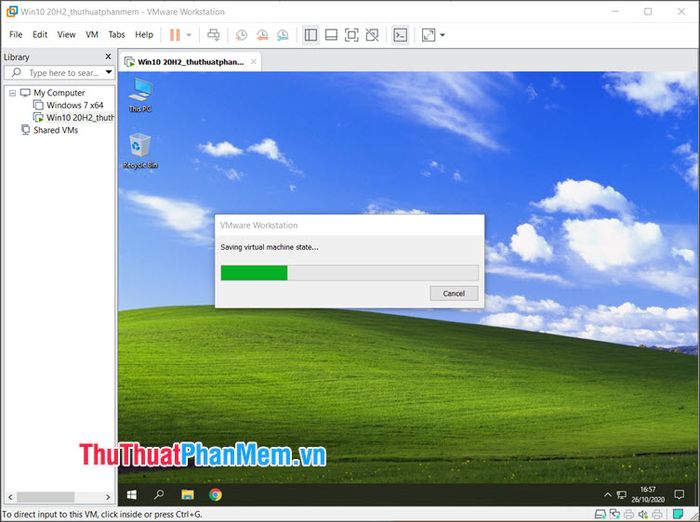Open File Explorer from guest taskbar
The height and width of the screenshot is (522, 700).
point(188,495)
